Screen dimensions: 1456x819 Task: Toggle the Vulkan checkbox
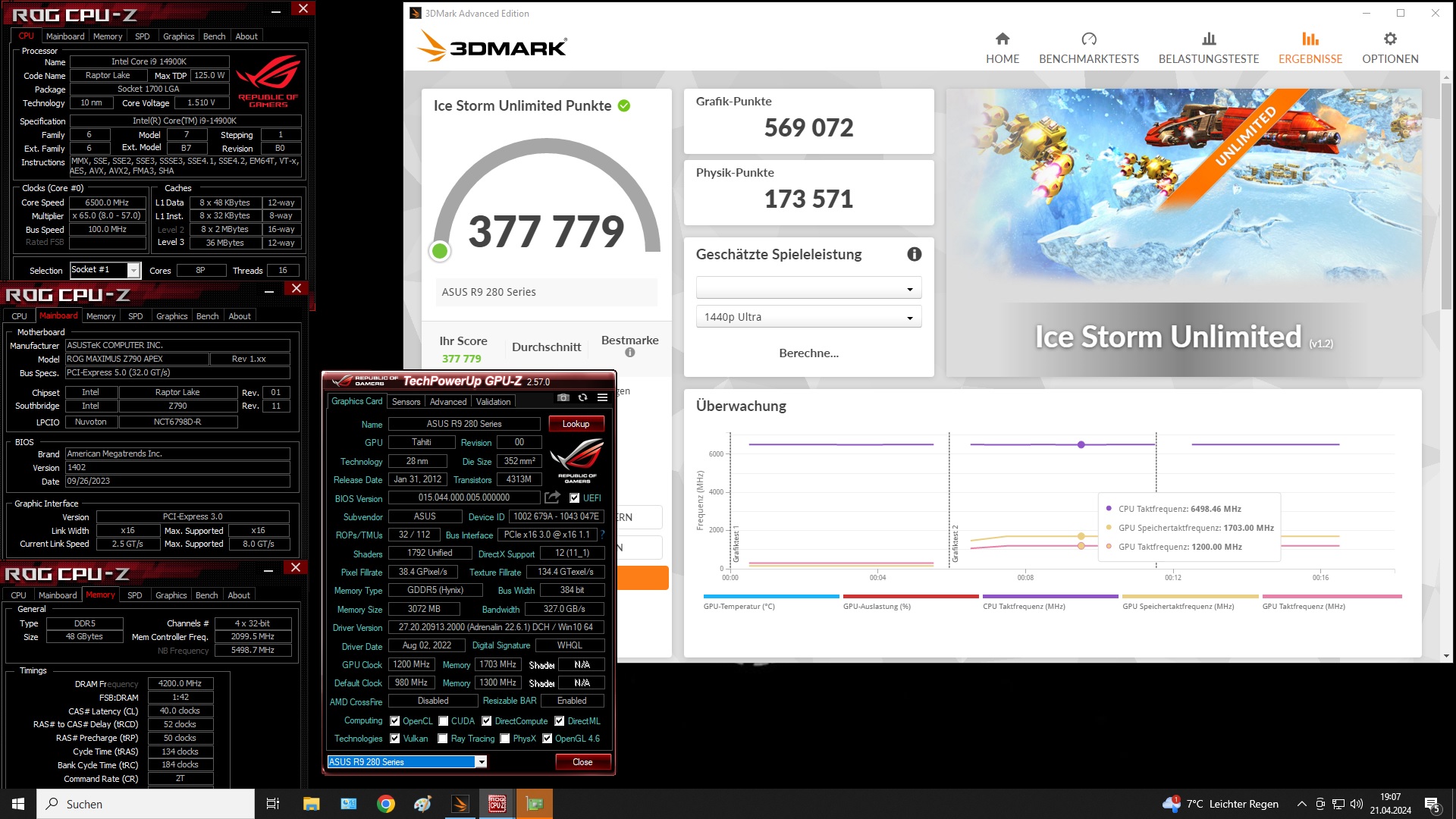coord(394,739)
